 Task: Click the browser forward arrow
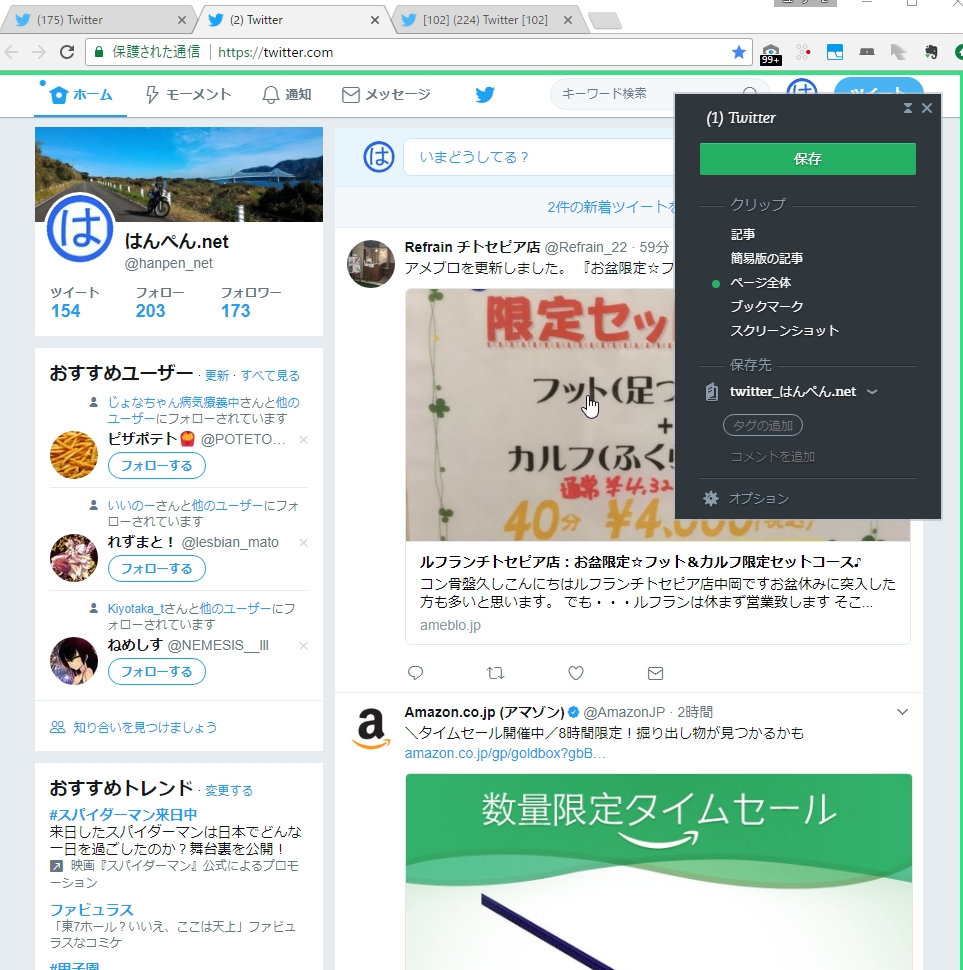coord(39,52)
